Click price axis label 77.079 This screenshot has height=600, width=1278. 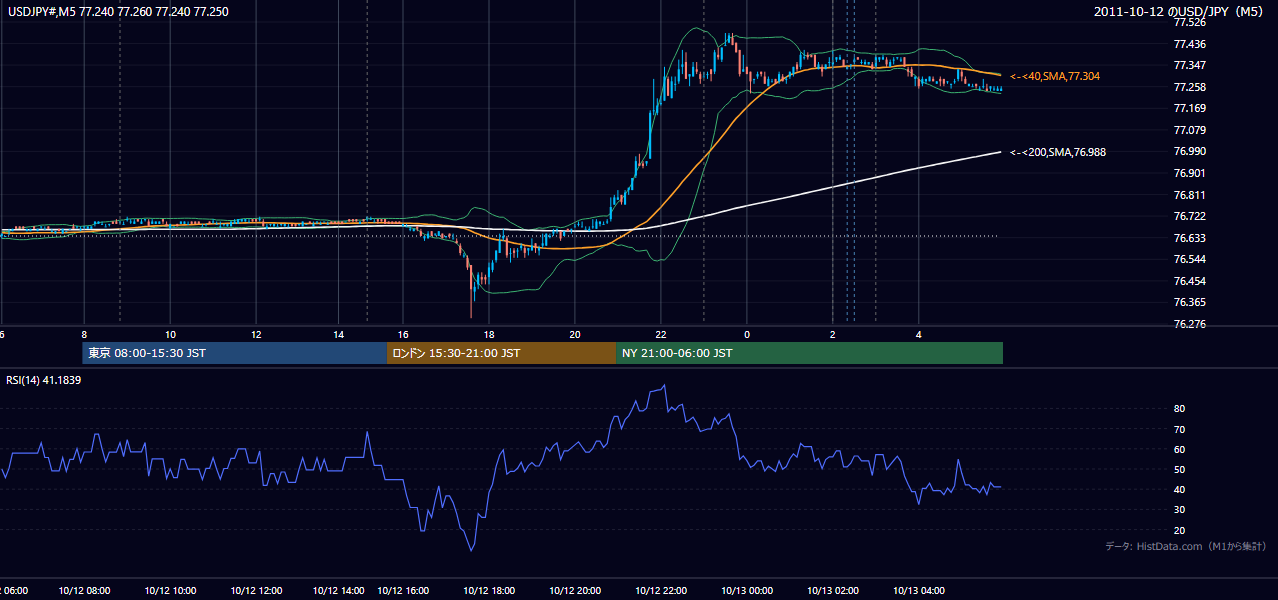(1189, 130)
